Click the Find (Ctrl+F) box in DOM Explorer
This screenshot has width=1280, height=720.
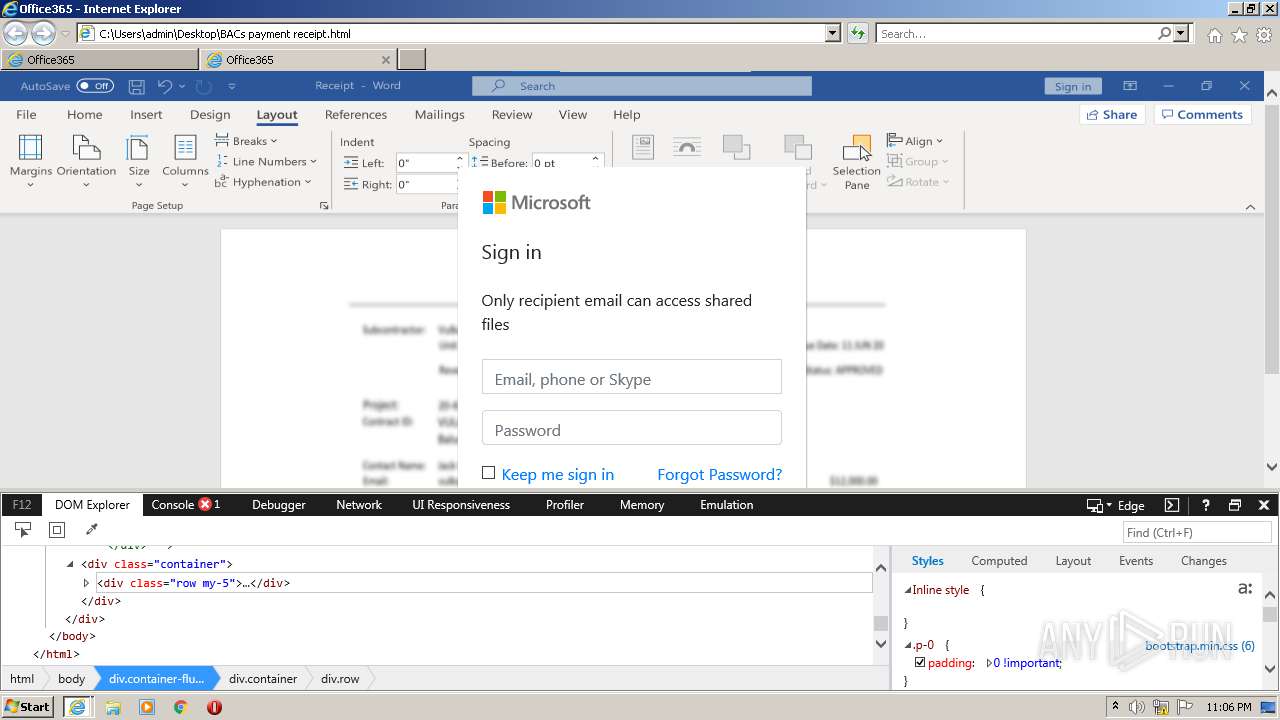[x=1198, y=532]
